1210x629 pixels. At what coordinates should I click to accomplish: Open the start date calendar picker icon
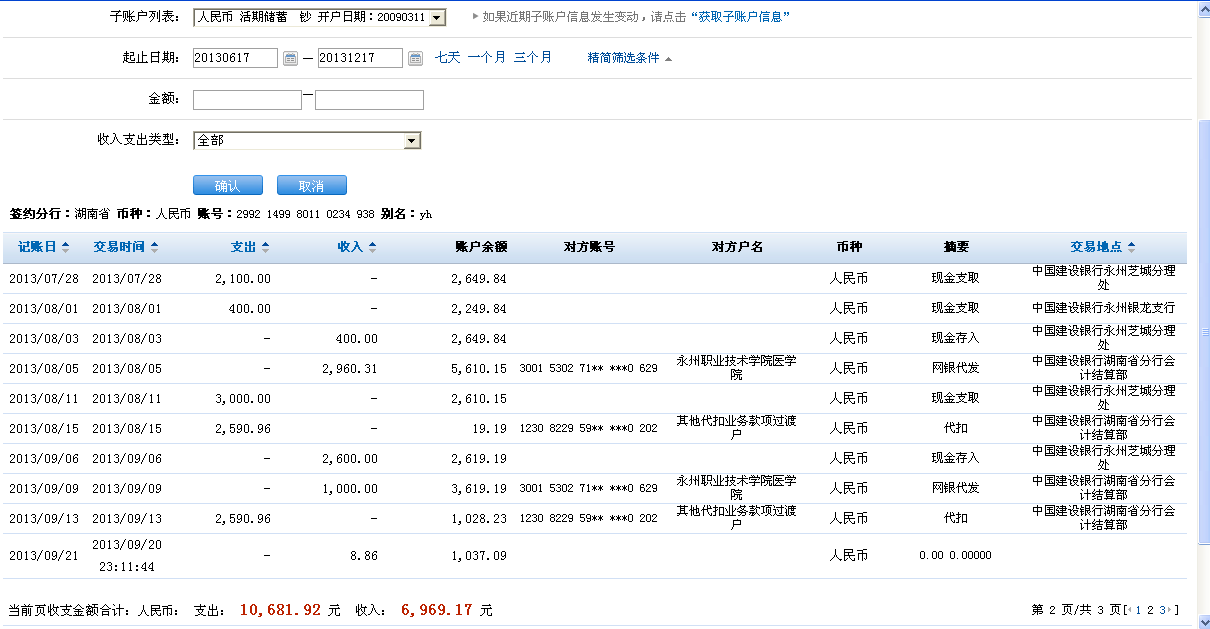pyautogui.click(x=290, y=59)
